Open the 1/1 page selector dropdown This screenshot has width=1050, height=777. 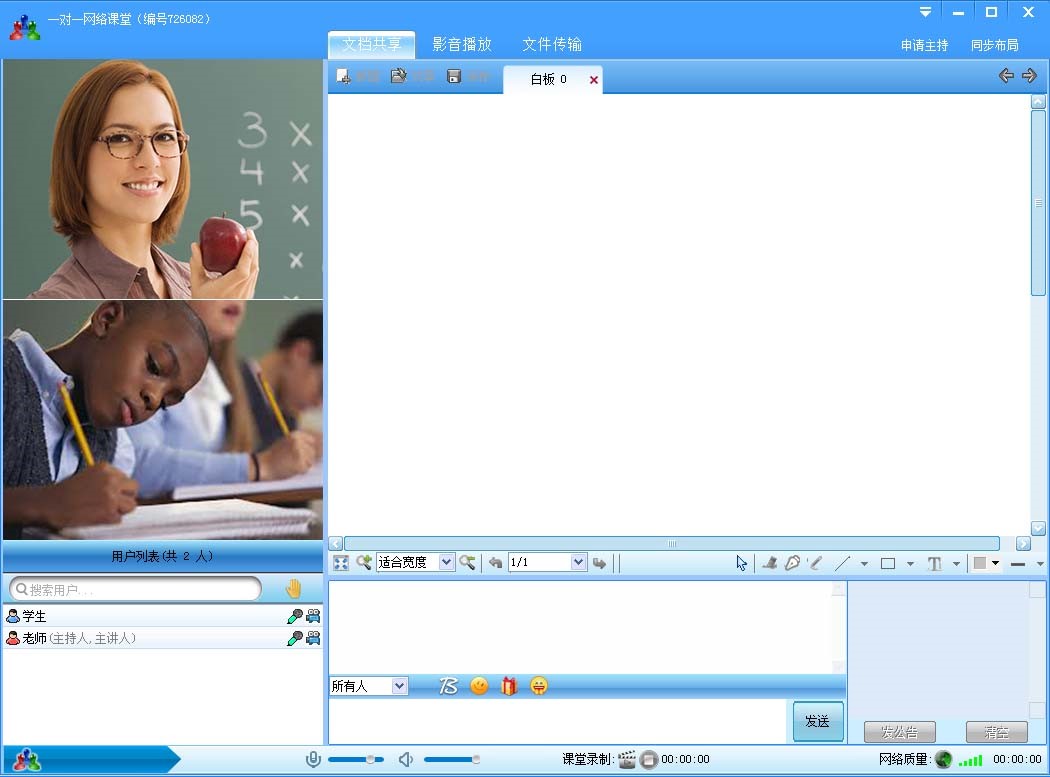tap(579, 562)
